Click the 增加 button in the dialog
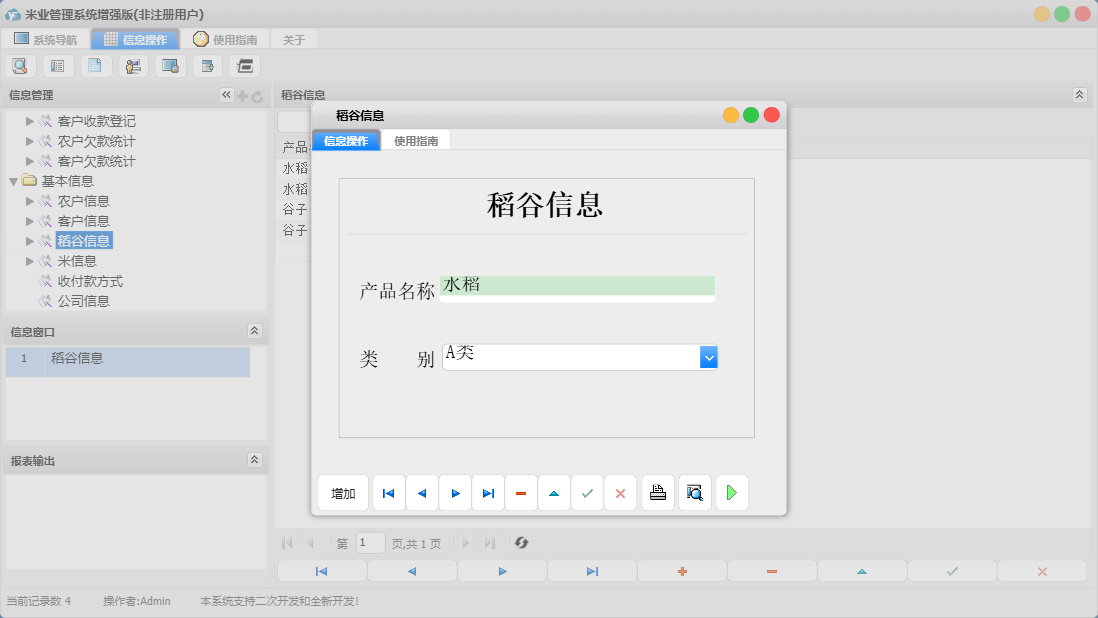Viewport: 1098px width, 618px height. point(343,492)
